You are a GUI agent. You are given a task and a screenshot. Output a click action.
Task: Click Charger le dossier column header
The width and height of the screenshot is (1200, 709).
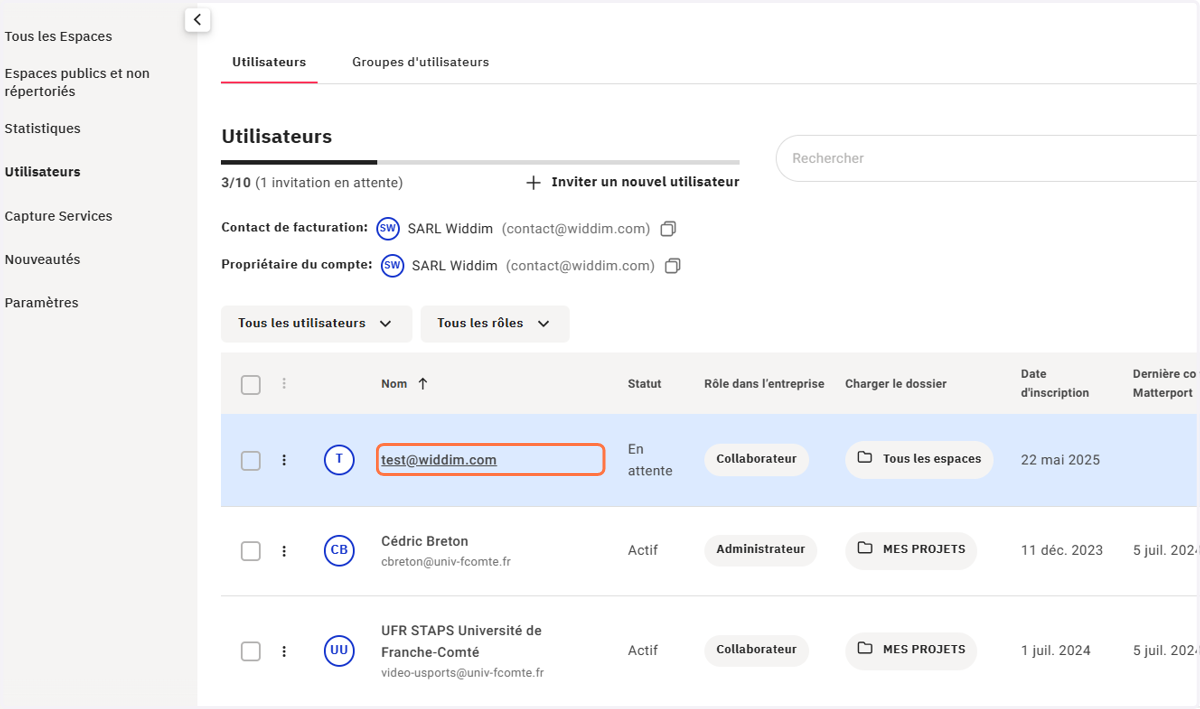pyautogui.click(x=895, y=384)
